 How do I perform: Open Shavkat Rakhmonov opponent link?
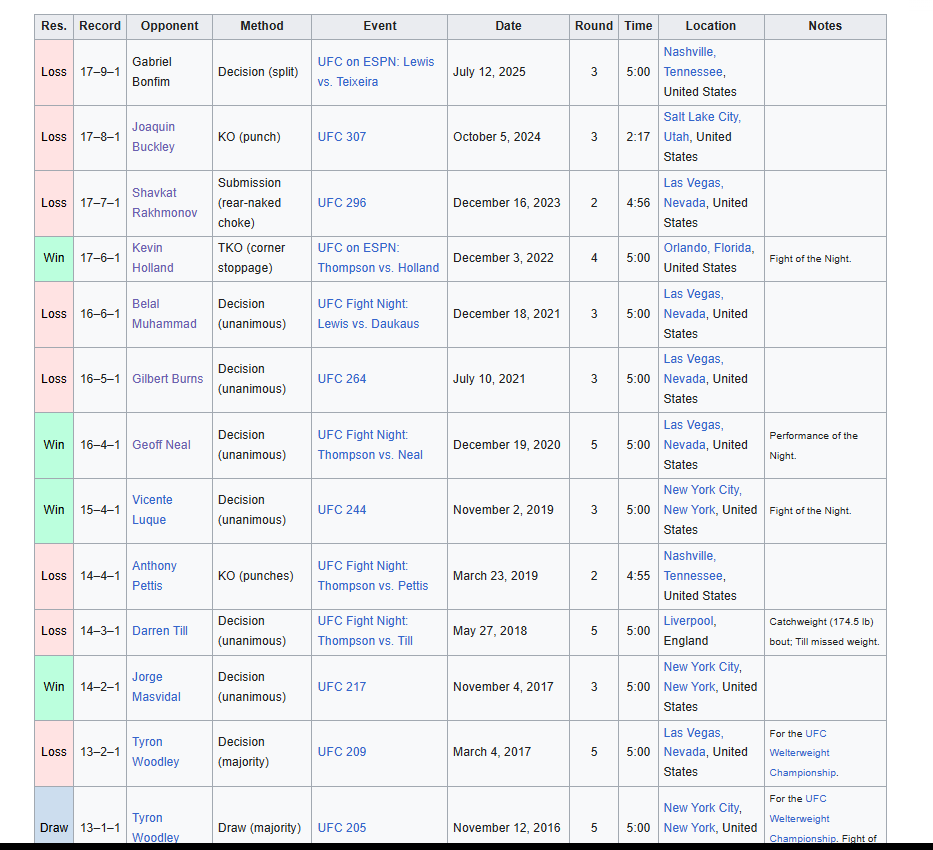(164, 203)
